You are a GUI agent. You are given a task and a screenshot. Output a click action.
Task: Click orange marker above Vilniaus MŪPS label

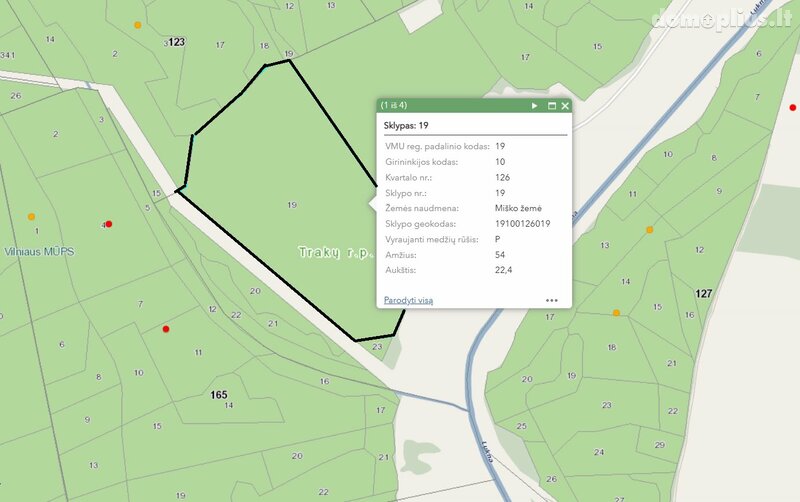(32, 217)
